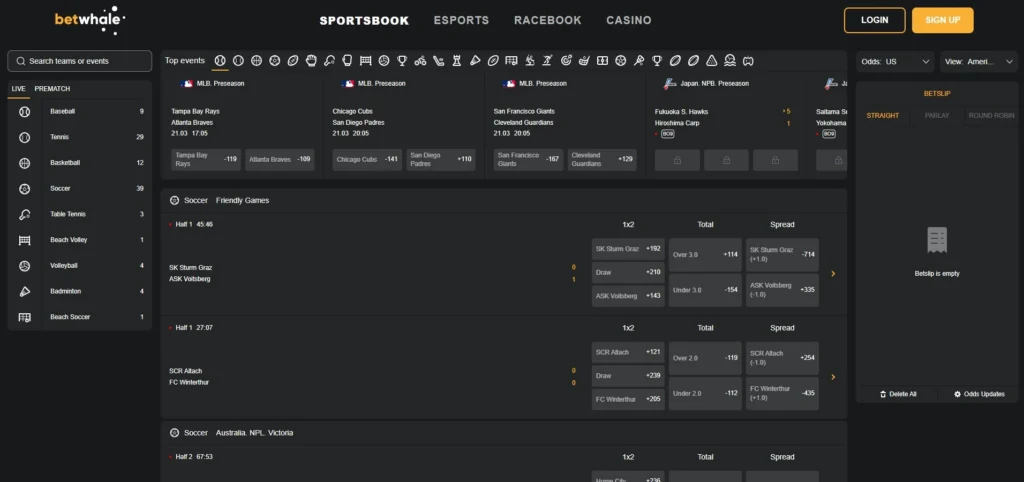The width and height of the screenshot is (1024, 482).
Task: Open Beach Volley in the live sports list
Action: (x=80, y=240)
